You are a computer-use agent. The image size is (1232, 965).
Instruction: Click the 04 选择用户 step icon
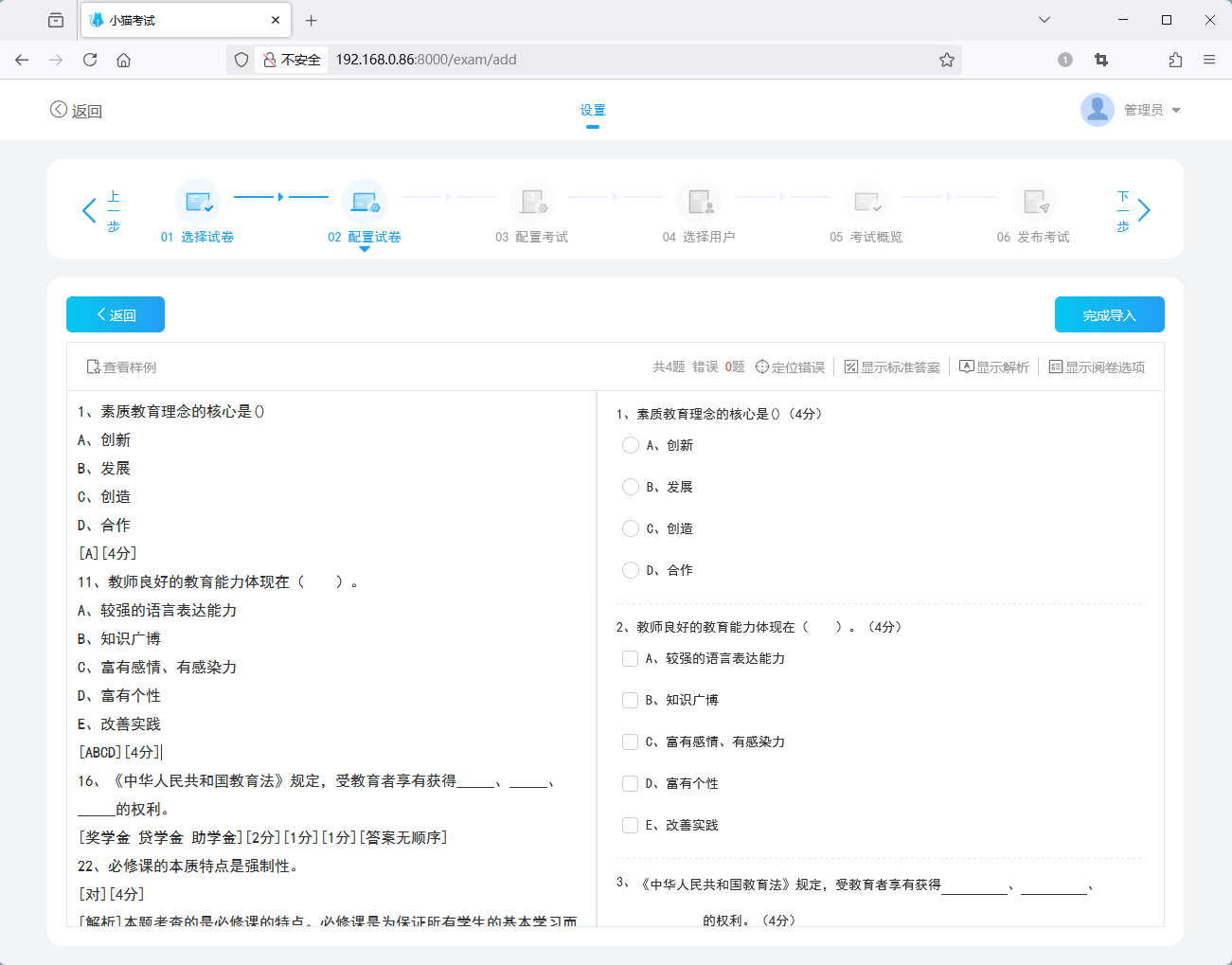click(700, 203)
